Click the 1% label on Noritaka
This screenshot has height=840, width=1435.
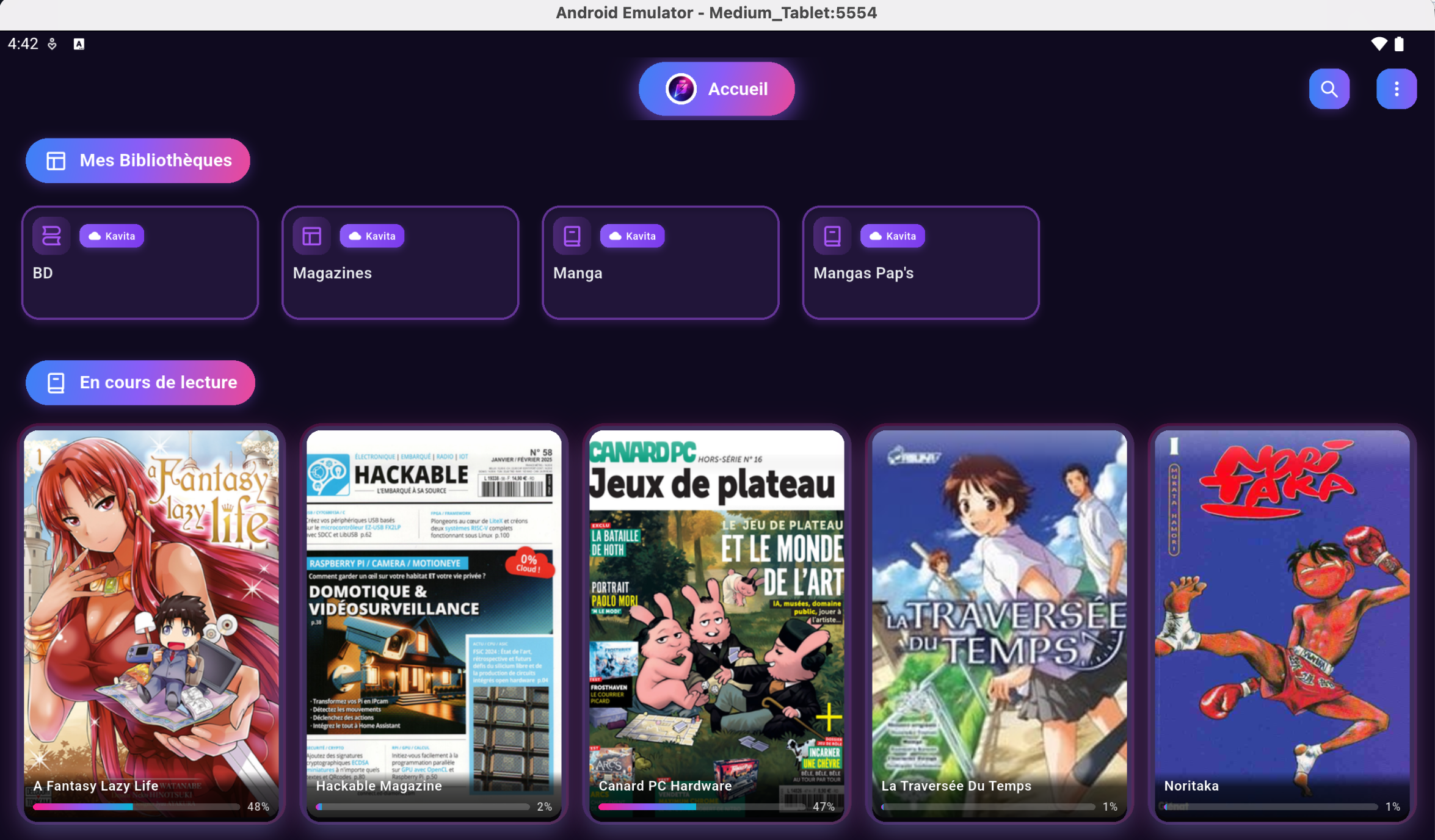[1393, 807]
